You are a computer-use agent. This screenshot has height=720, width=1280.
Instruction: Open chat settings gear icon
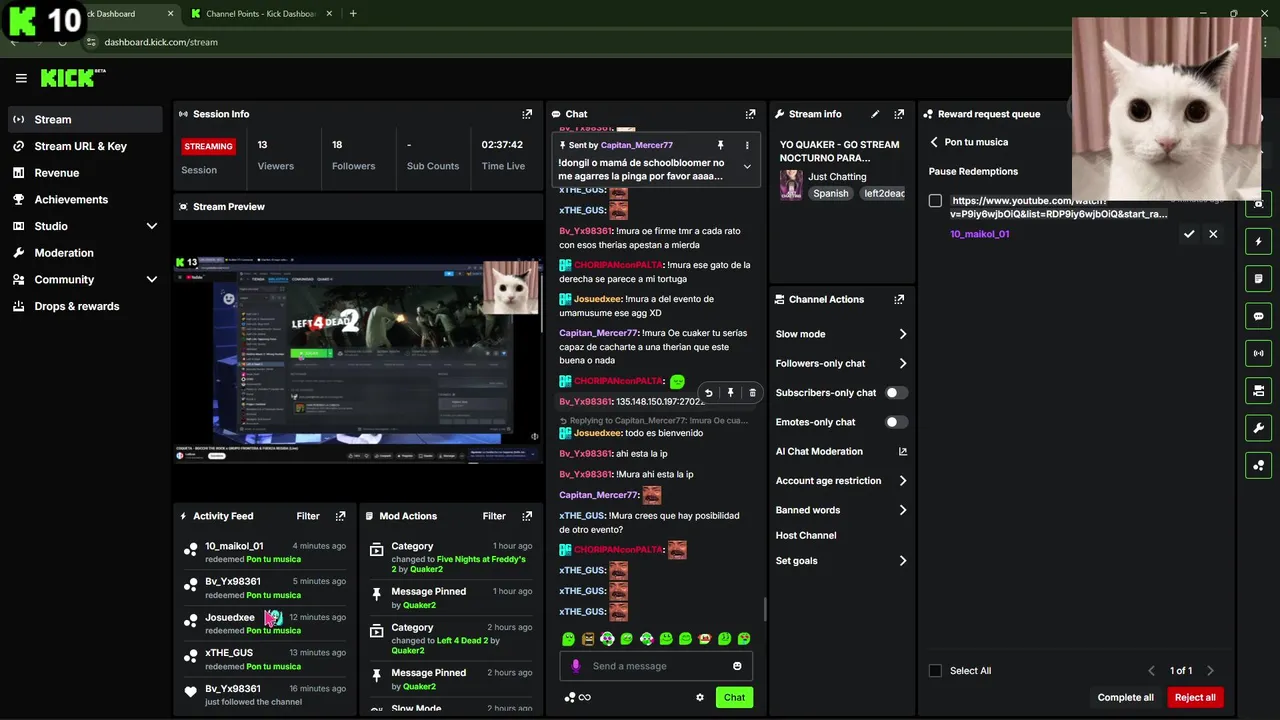(700, 697)
